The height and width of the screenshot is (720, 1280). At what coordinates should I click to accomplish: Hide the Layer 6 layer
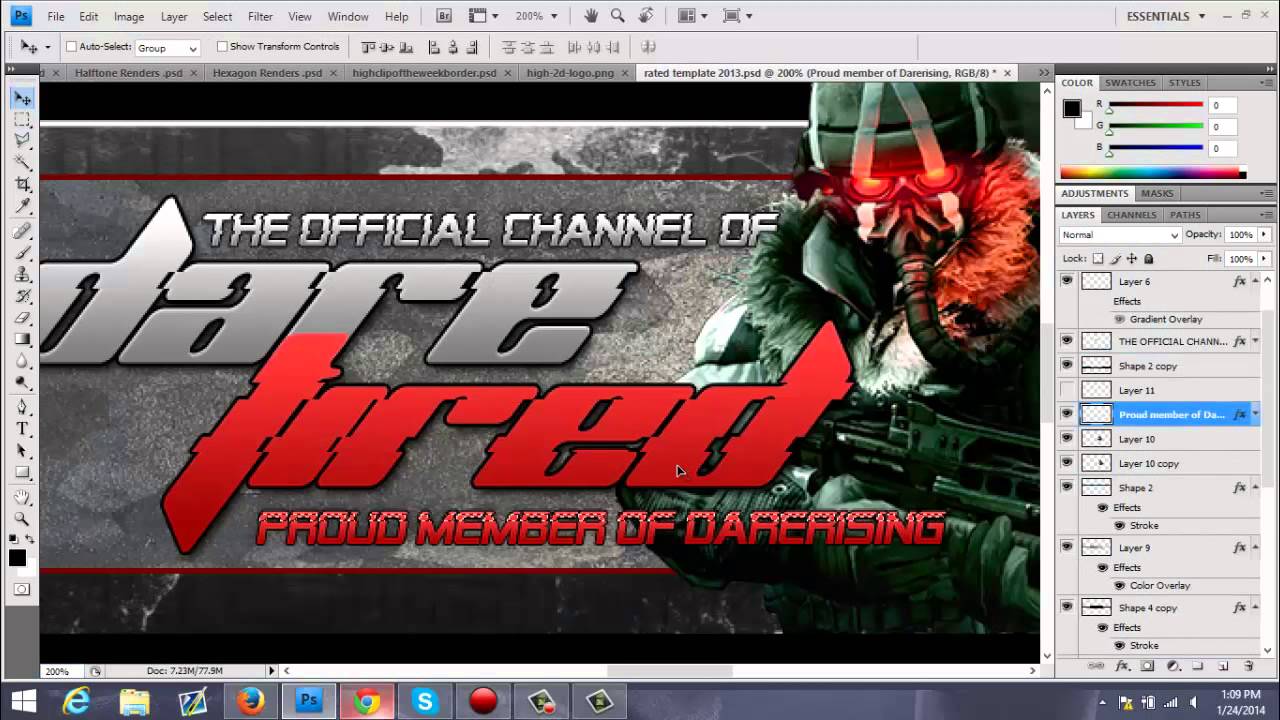click(1067, 281)
